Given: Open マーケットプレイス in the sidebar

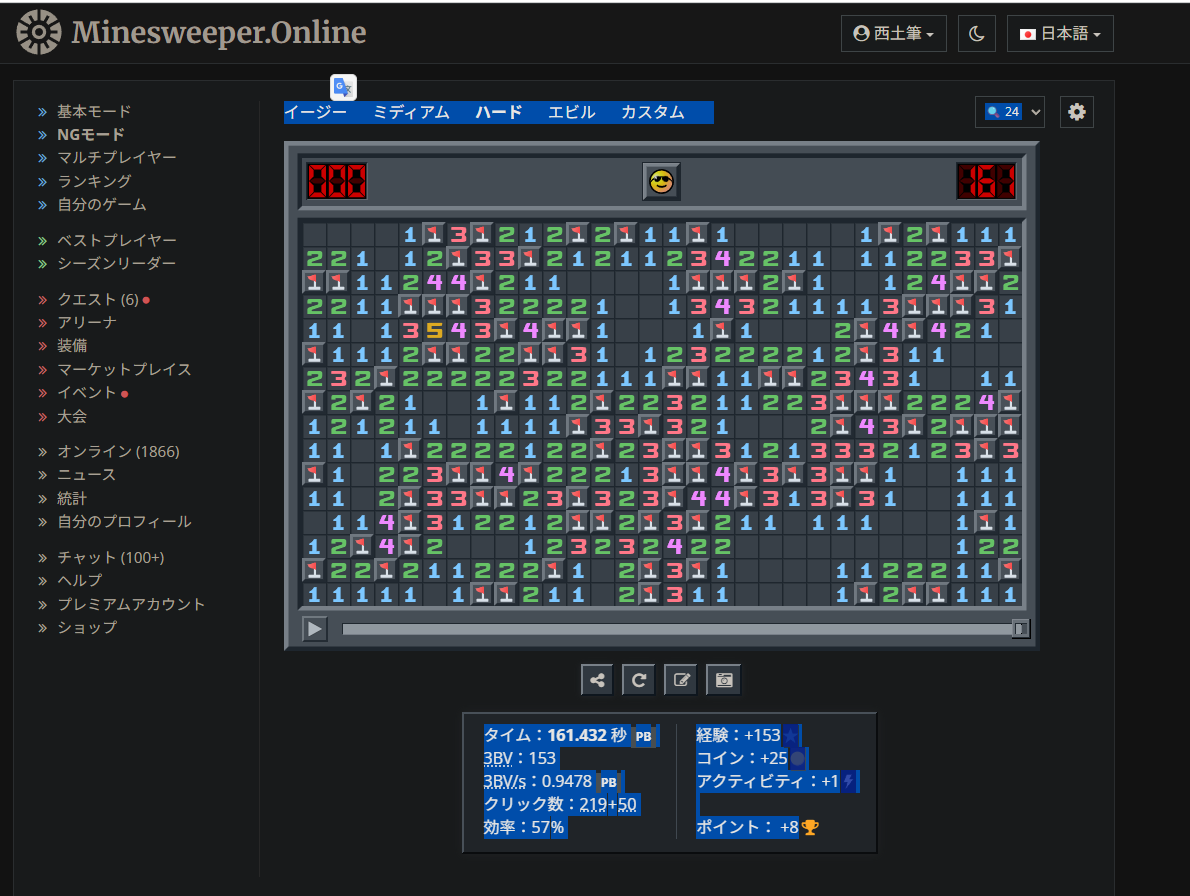Looking at the screenshot, I should pos(124,369).
